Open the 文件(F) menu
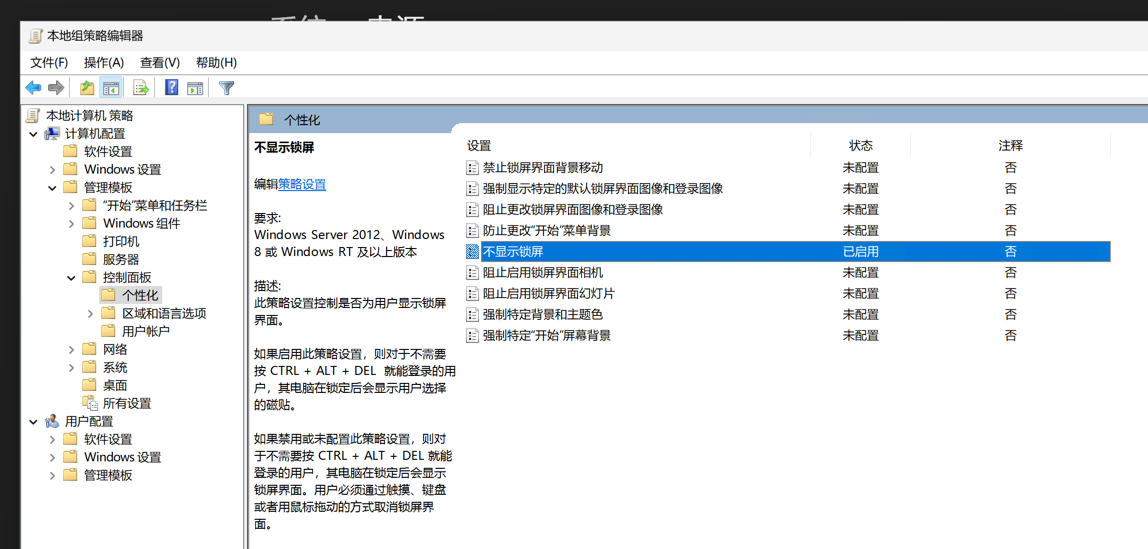This screenshot has height=549, width=1148. point(49,62)
